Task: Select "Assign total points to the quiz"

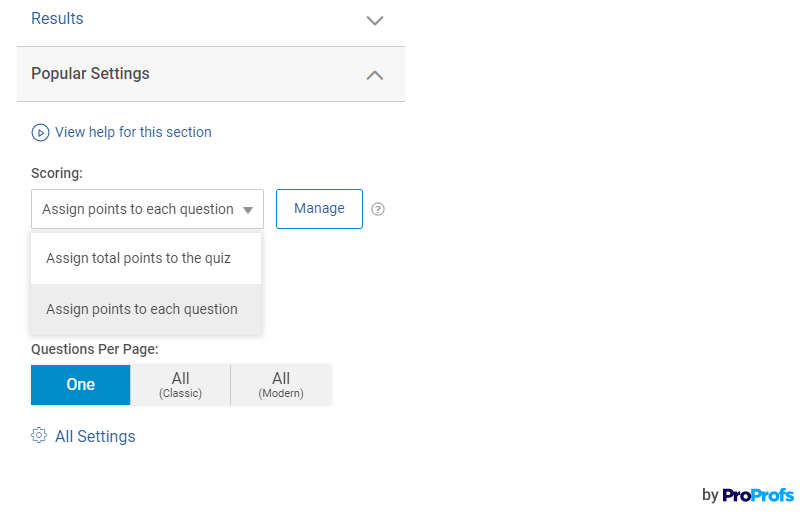Action: pyautogui.click(x=138, y=258)
